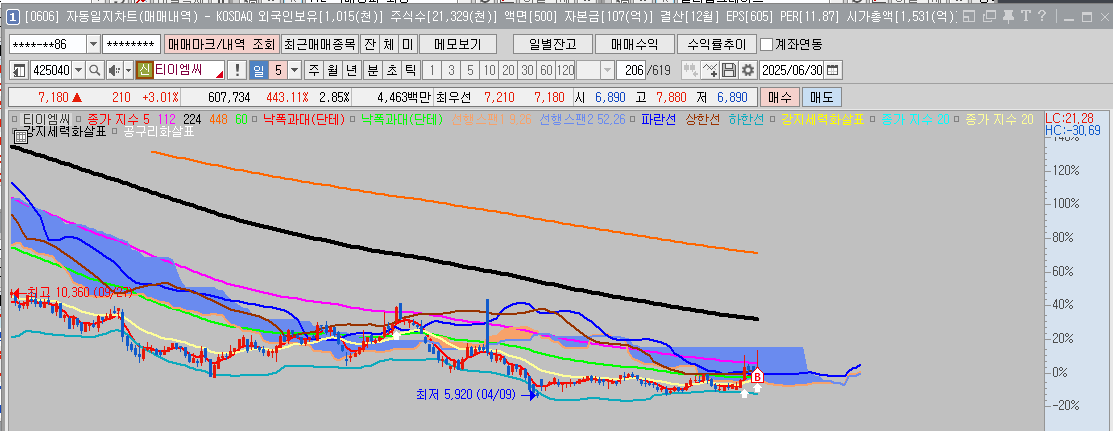Click the pink 매수 buy button
The width and height of the screenshot is (1113, 431).
[x=779, y=97]
